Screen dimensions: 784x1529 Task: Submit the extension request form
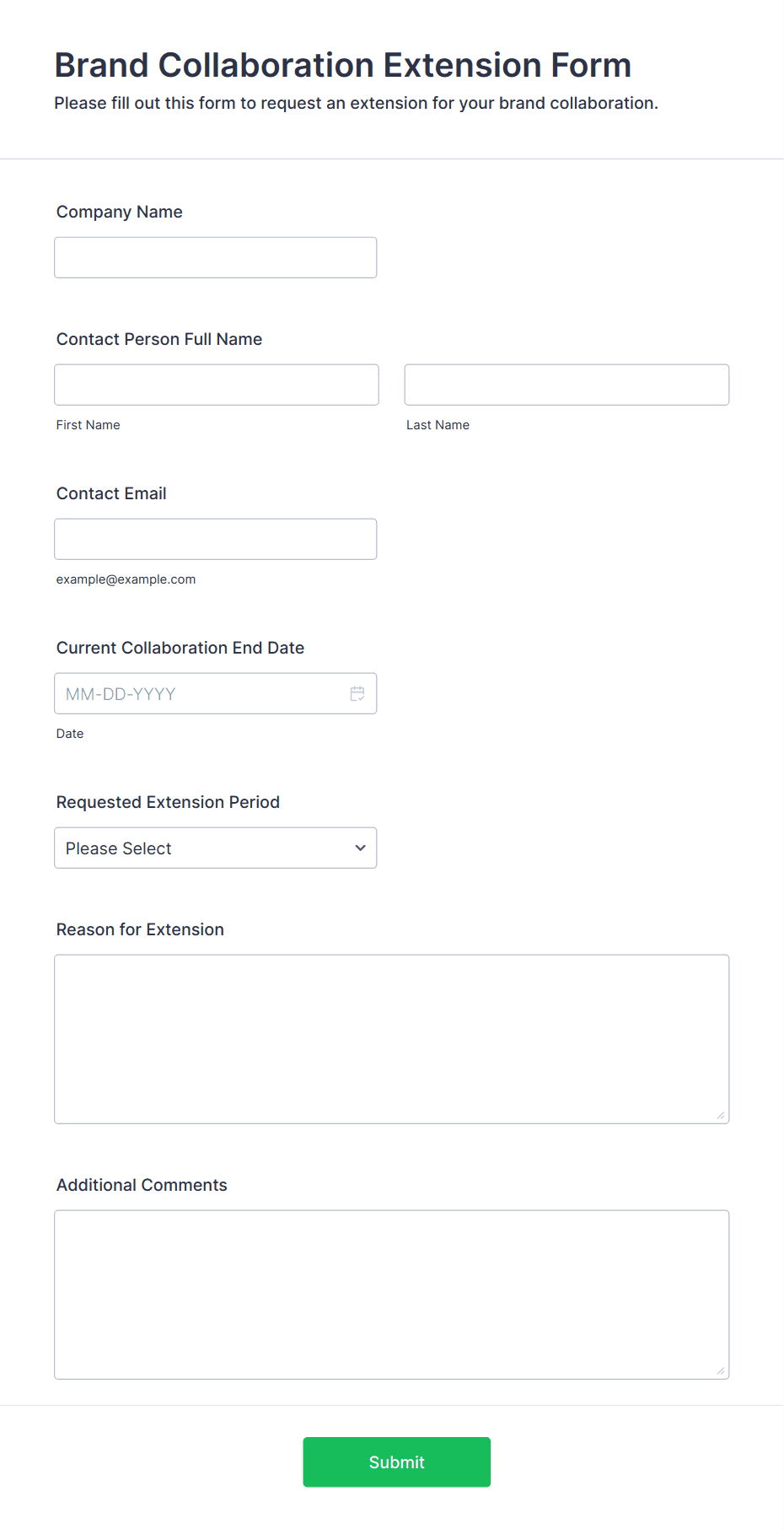point(397,1462)
